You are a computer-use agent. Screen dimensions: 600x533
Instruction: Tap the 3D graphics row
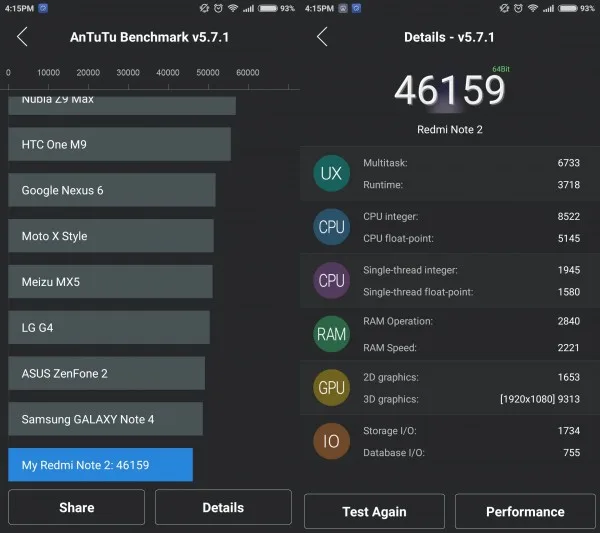[x=471, y=399]
